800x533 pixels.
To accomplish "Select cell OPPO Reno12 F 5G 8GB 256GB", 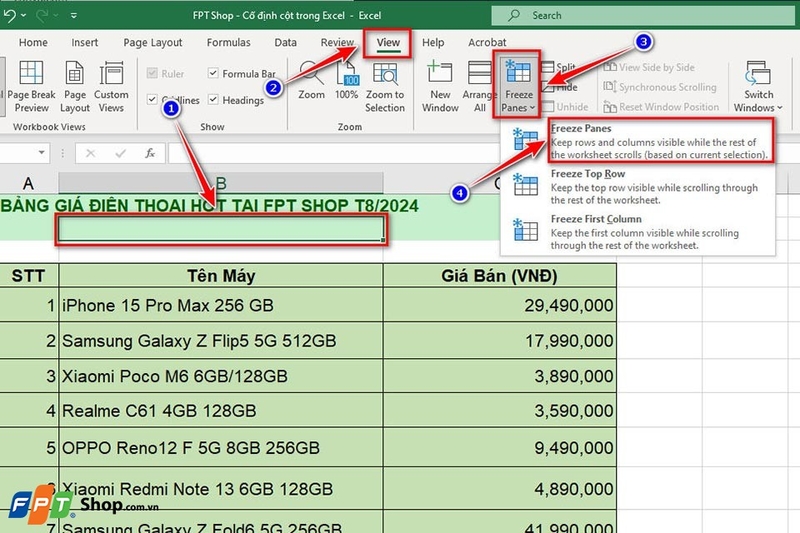I will click(x=221, y=447).
